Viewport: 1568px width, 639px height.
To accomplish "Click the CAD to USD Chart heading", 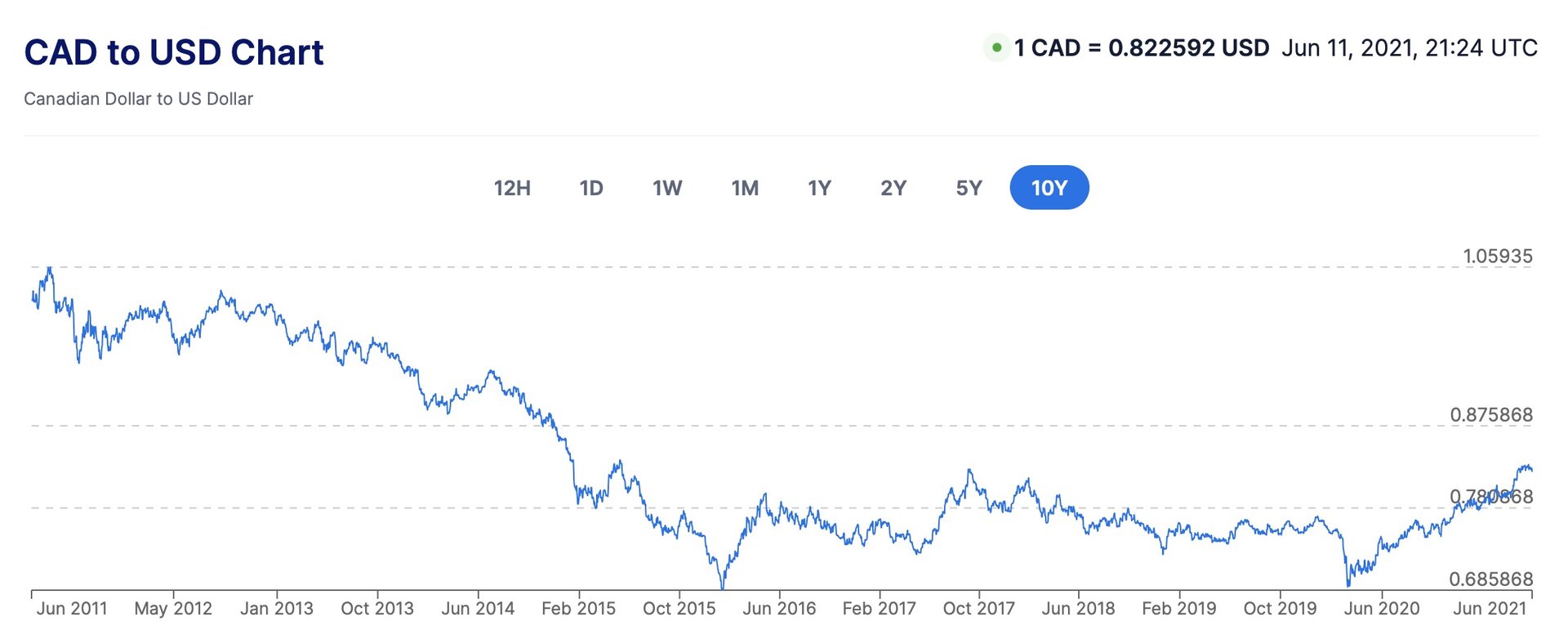I will tap(174, 52).
